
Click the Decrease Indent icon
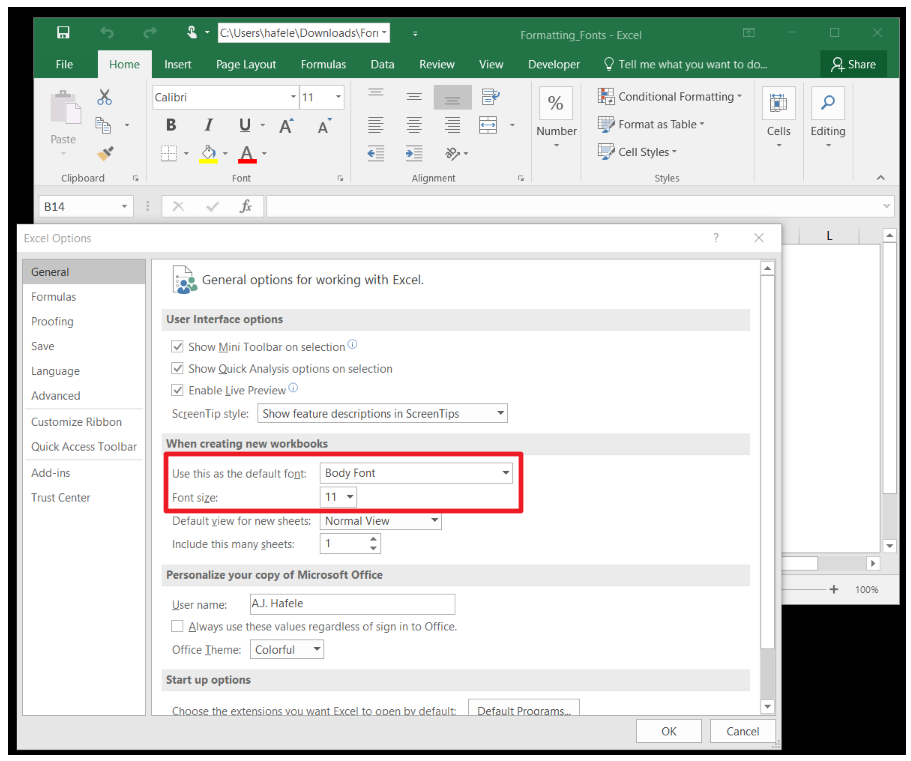coord(376,153)
